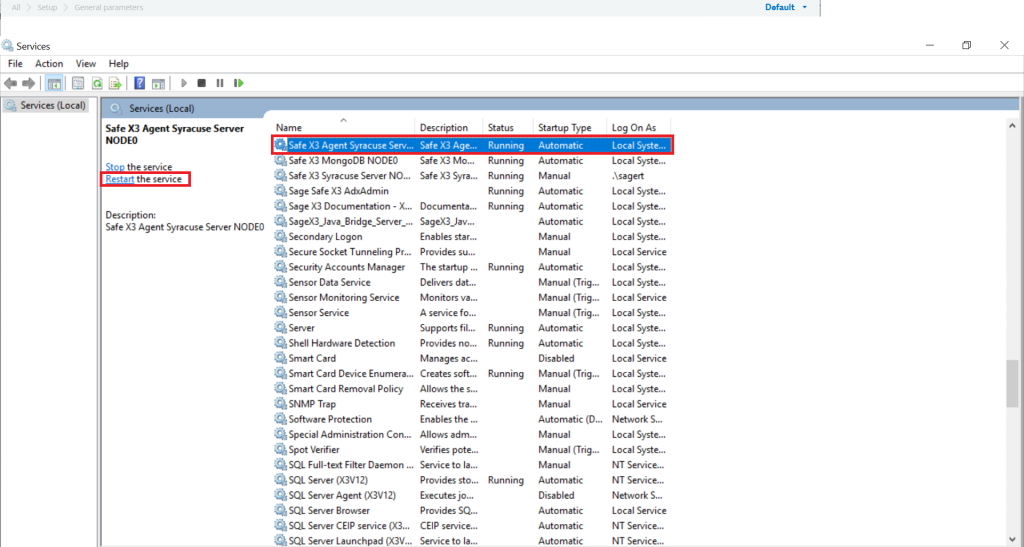Open the Action menu
The image size is (1024, 547).
coord(49,64)
